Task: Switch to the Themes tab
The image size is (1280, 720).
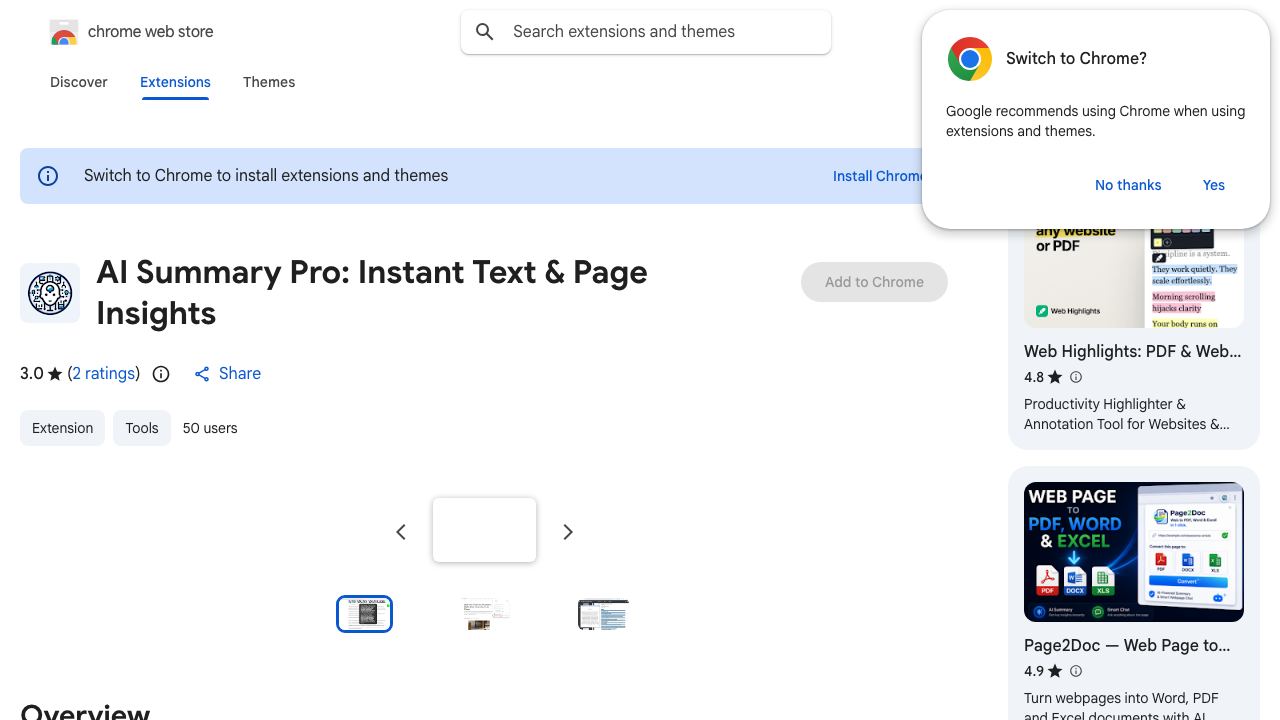Action: [269, 82]
